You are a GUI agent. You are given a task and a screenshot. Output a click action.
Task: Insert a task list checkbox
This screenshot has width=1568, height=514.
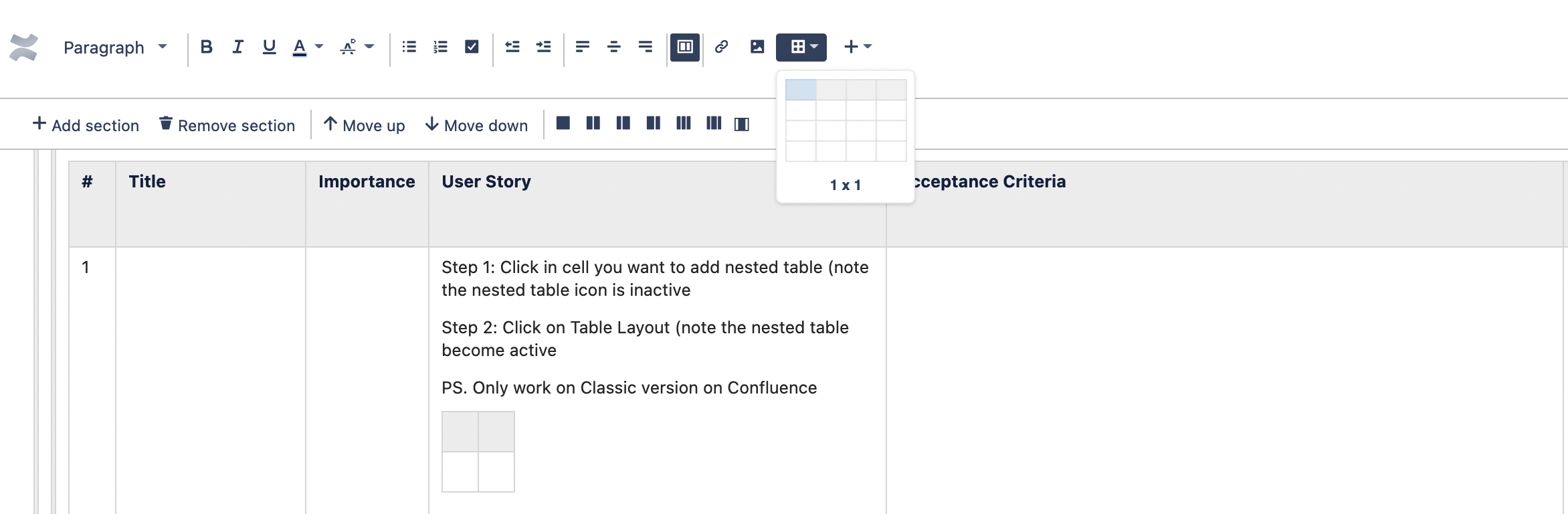pos(472,47)
